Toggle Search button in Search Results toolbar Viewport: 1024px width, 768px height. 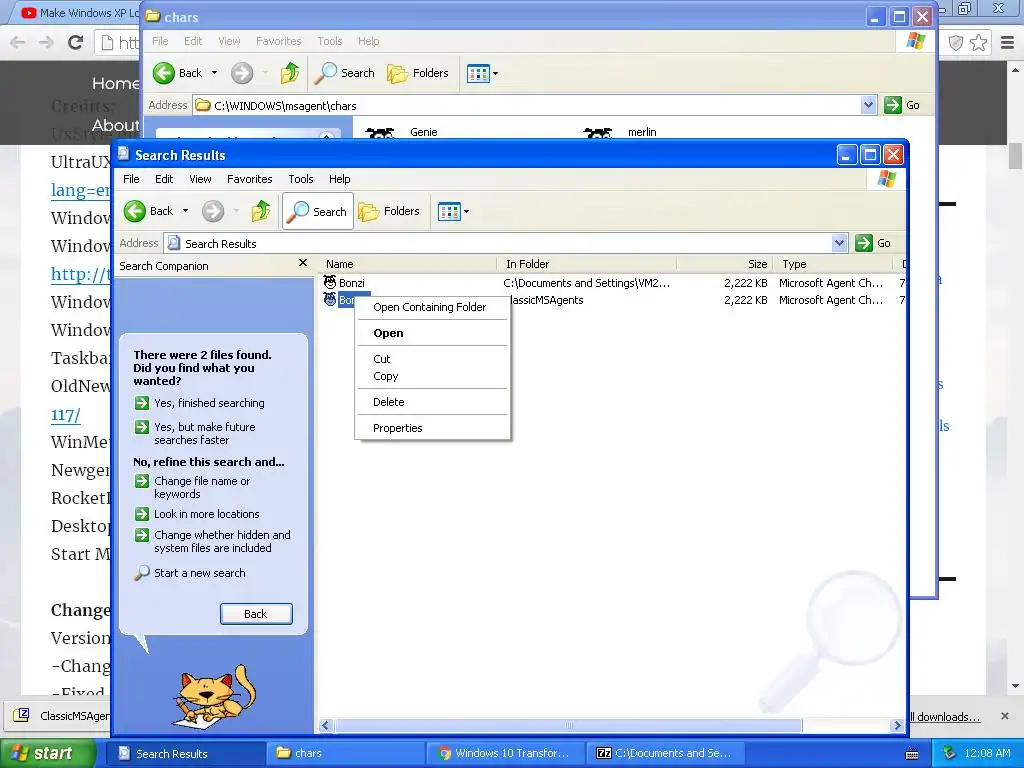(x=318, y=211)
